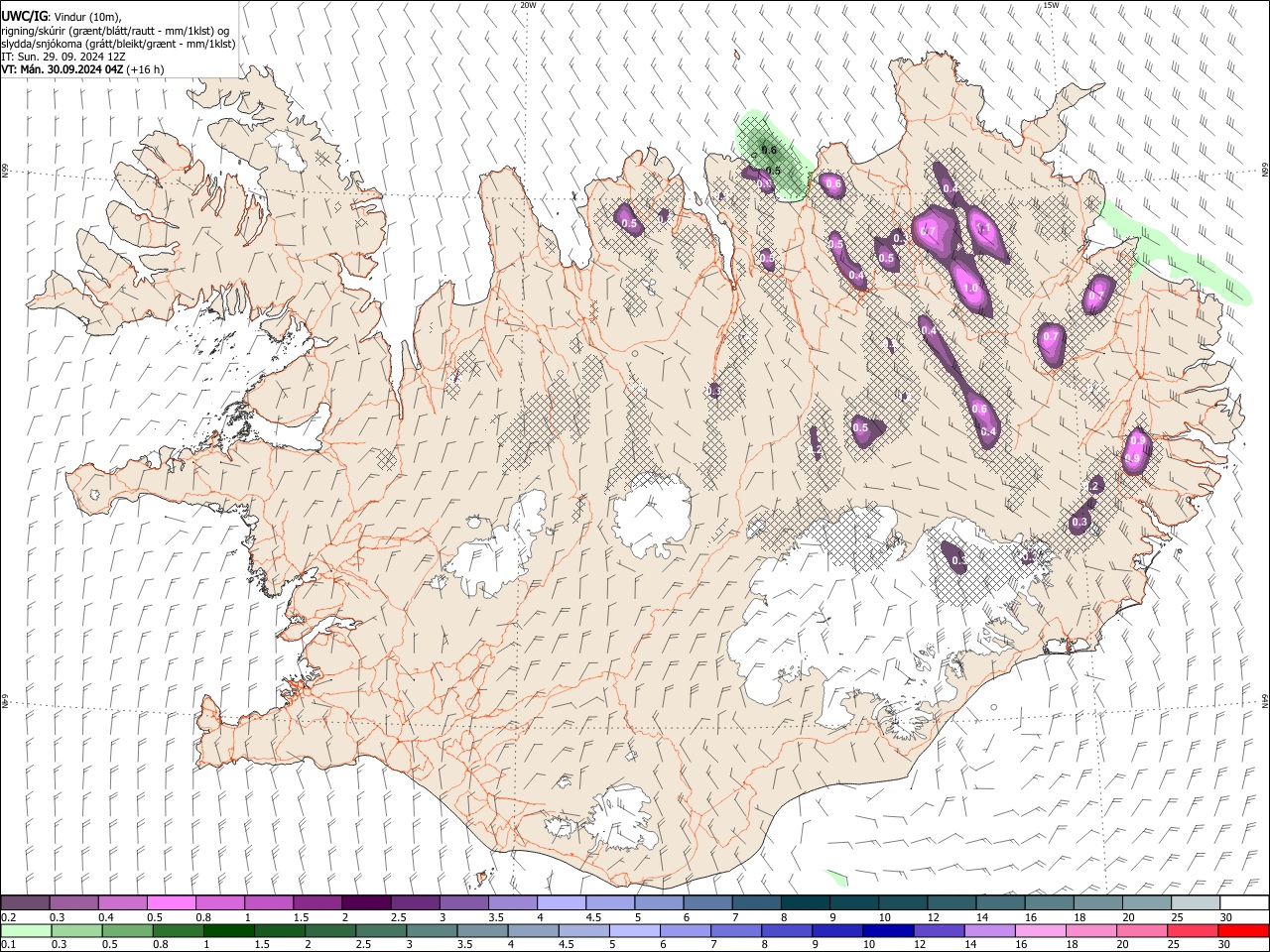Select the dark purple upper swatch starting at 2
Image resolution: width=1270 pixels, height=952 pixels.
point(366,903)
